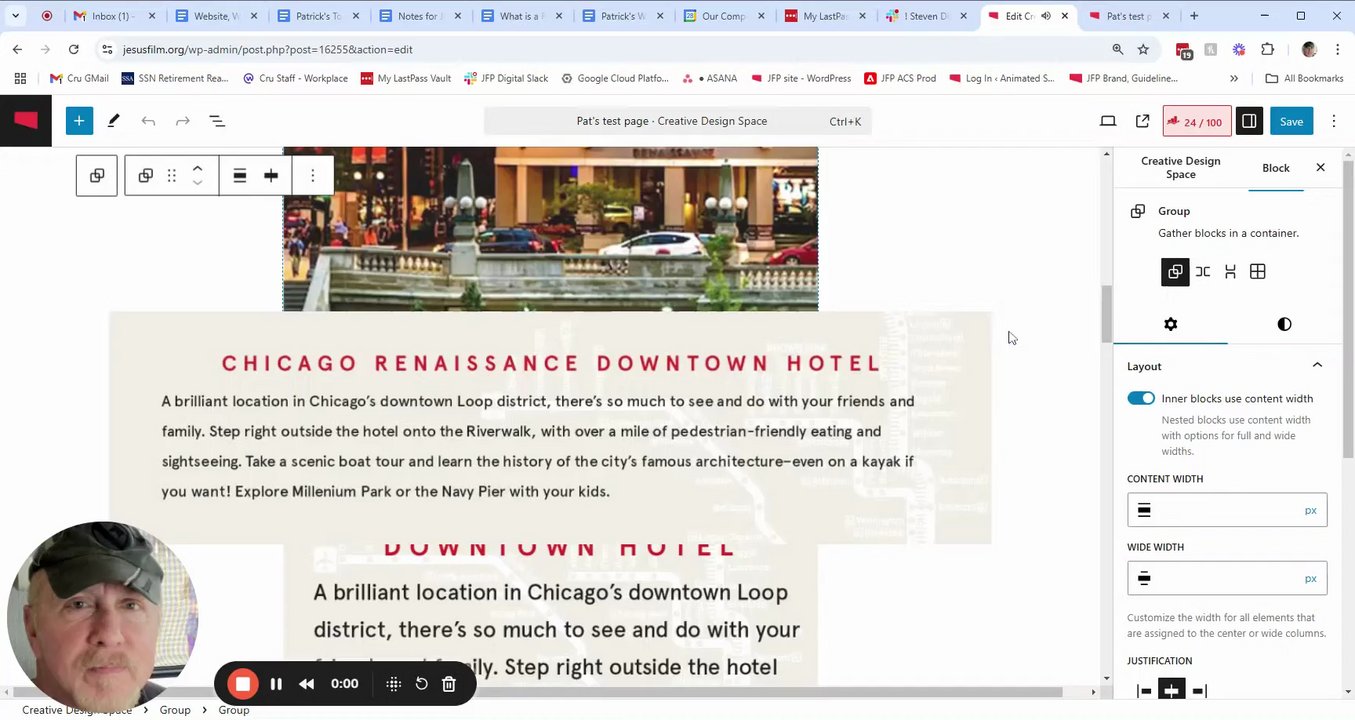Close the settings sidebar

click(1320, 168)
